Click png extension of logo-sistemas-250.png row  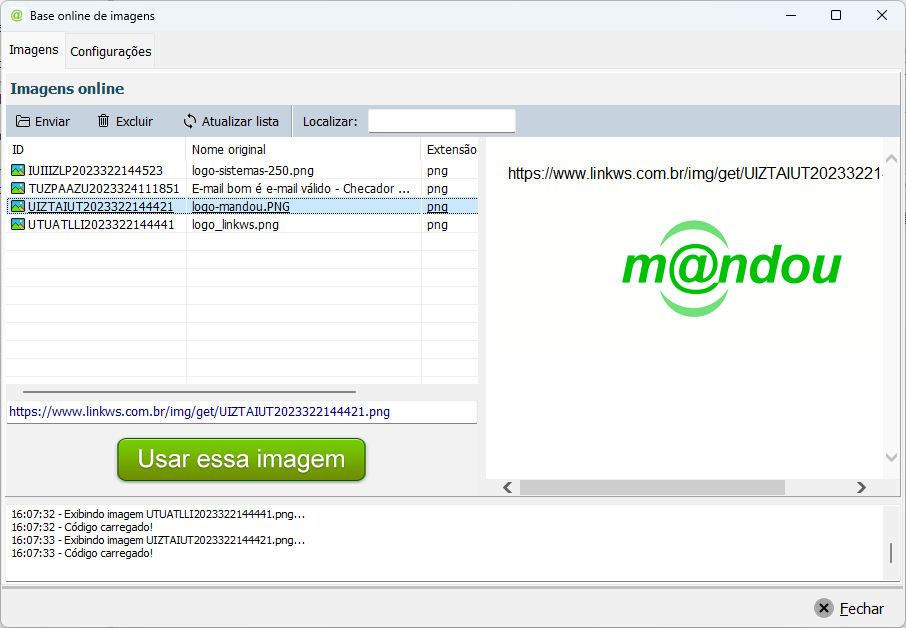[x=437, y=170]
